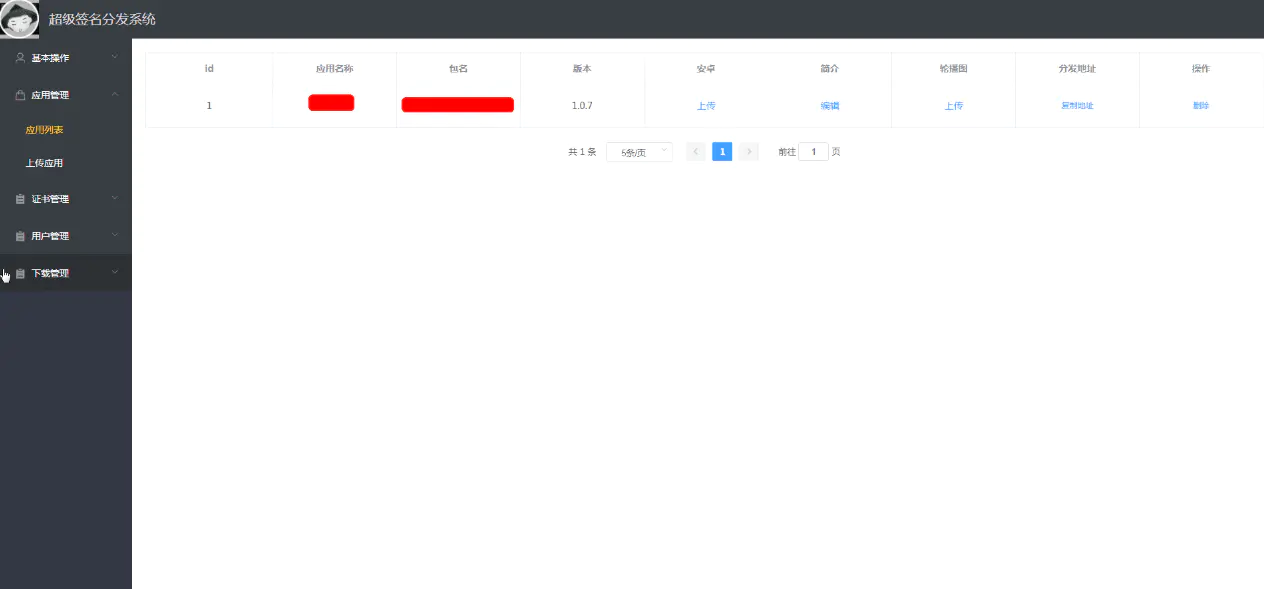Image resolution: width=1264 pixels, height=589 pixels.
Task: Open the avatar icon in the header
Action: (20, 19)
